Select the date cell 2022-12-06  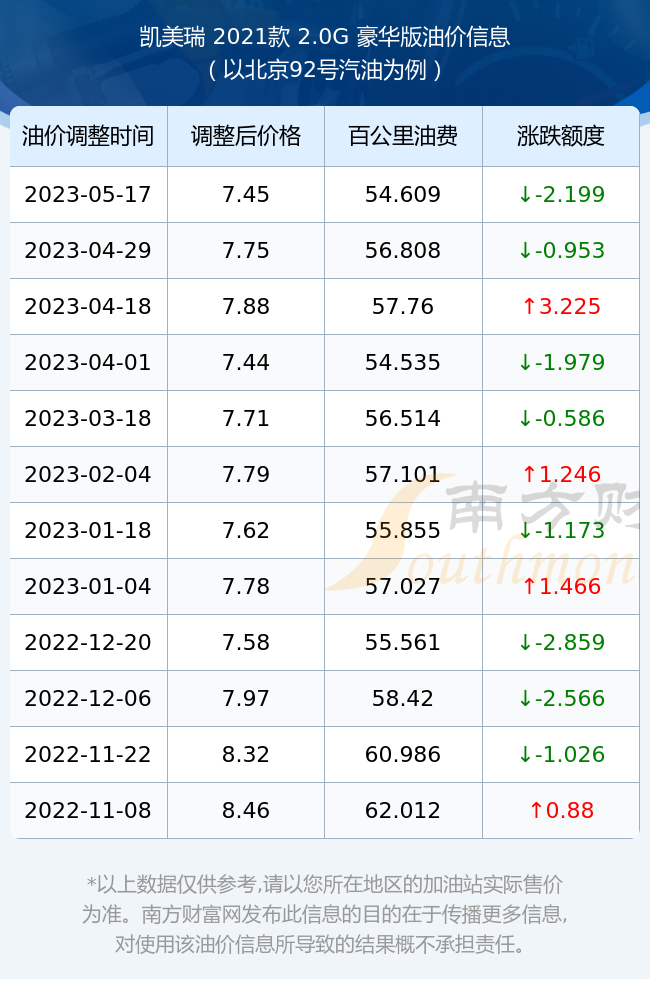[x=88, y=698]
